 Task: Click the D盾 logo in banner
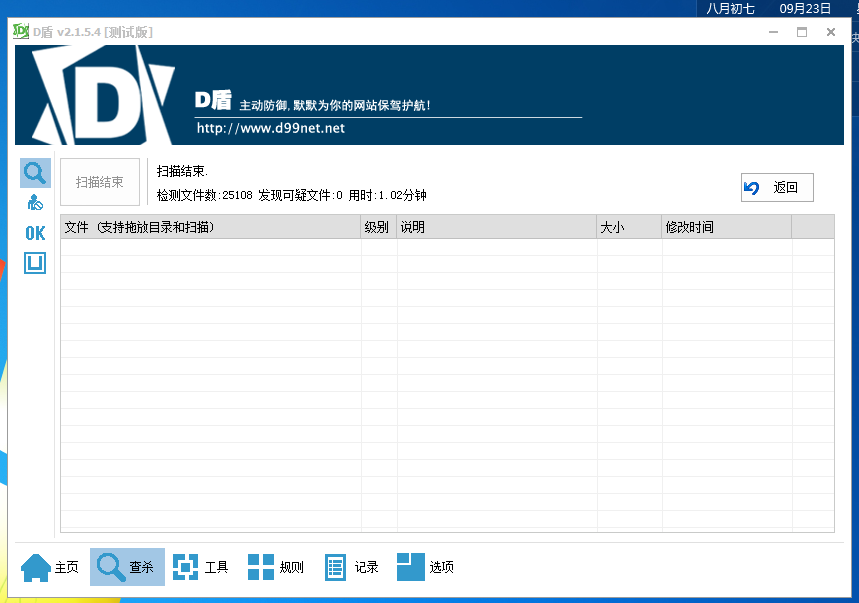[x=104, y=95]
